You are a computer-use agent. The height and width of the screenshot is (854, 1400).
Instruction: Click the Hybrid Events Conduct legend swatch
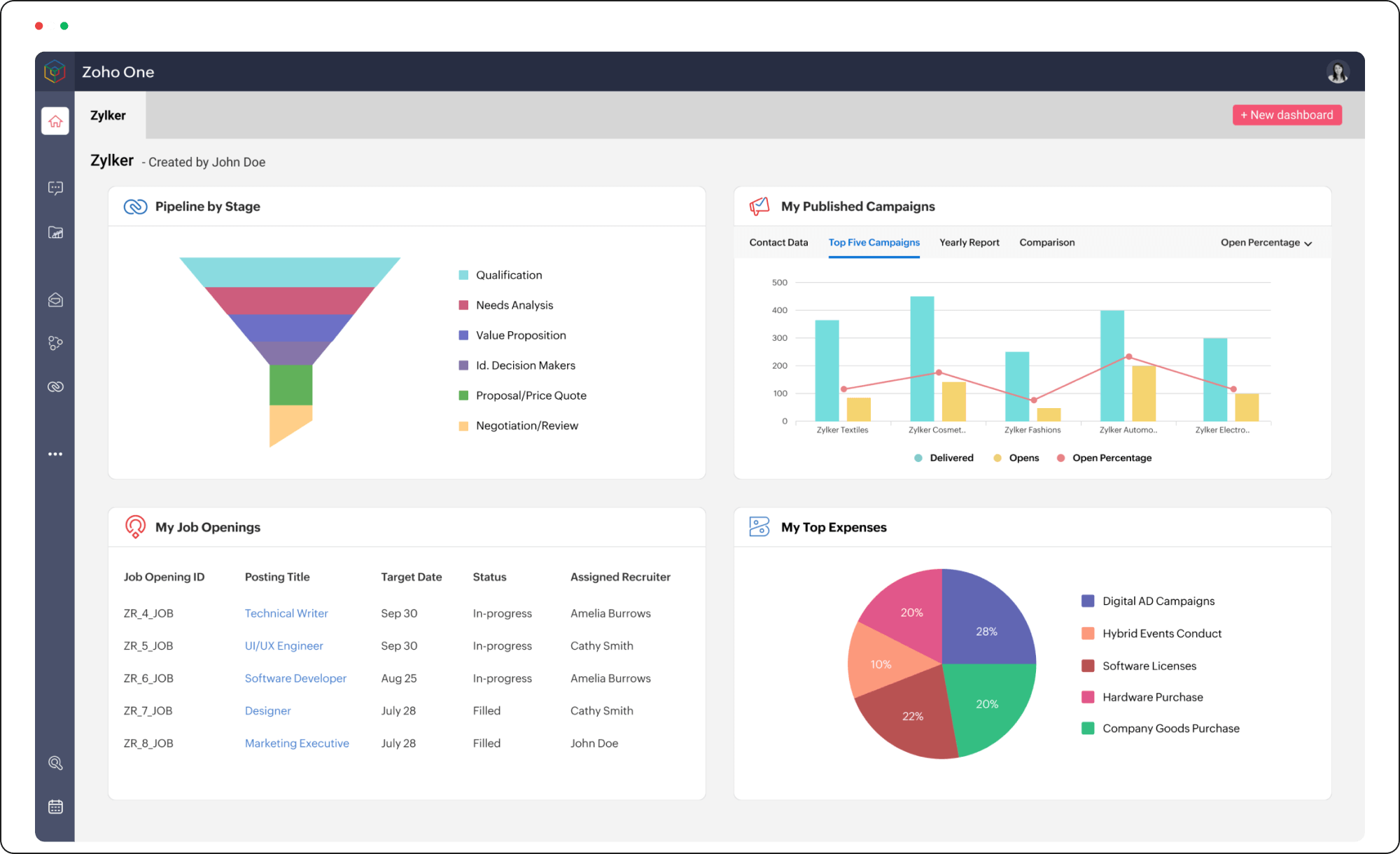pos(1088,633)
